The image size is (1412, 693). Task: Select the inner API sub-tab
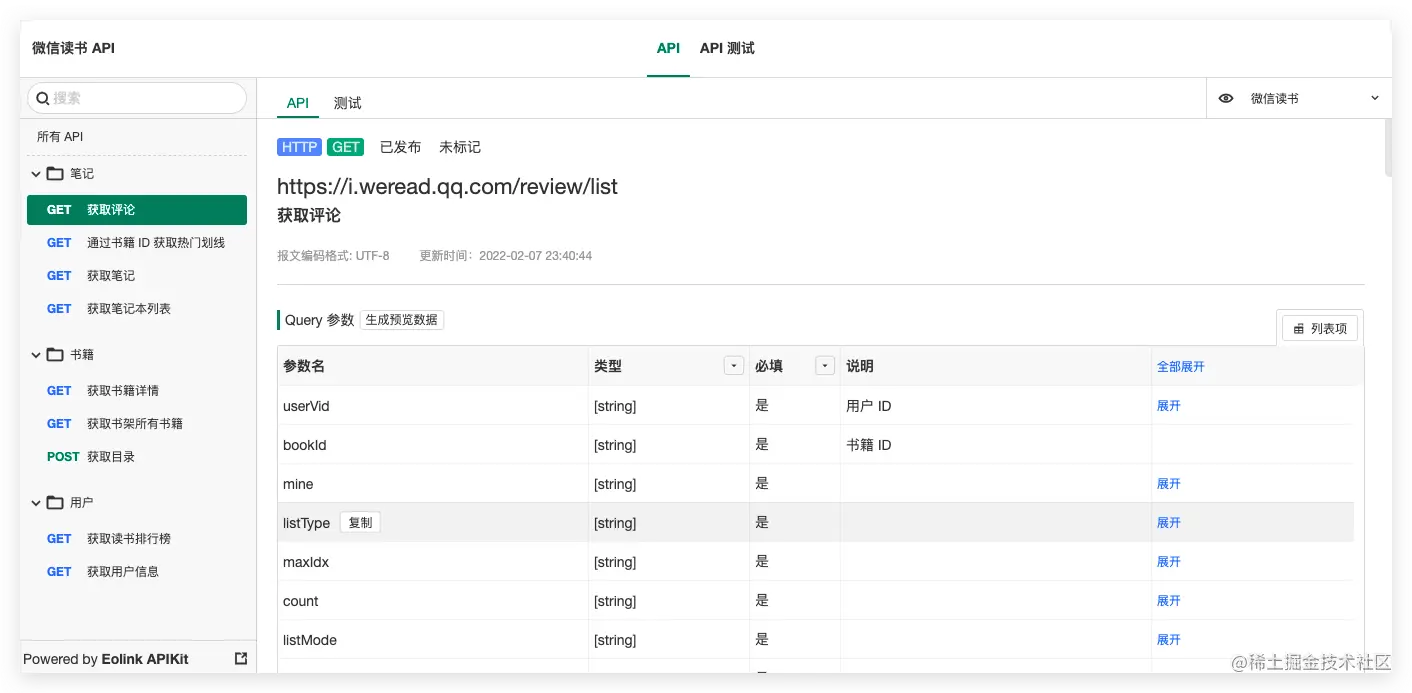click(x=298, y=103)
